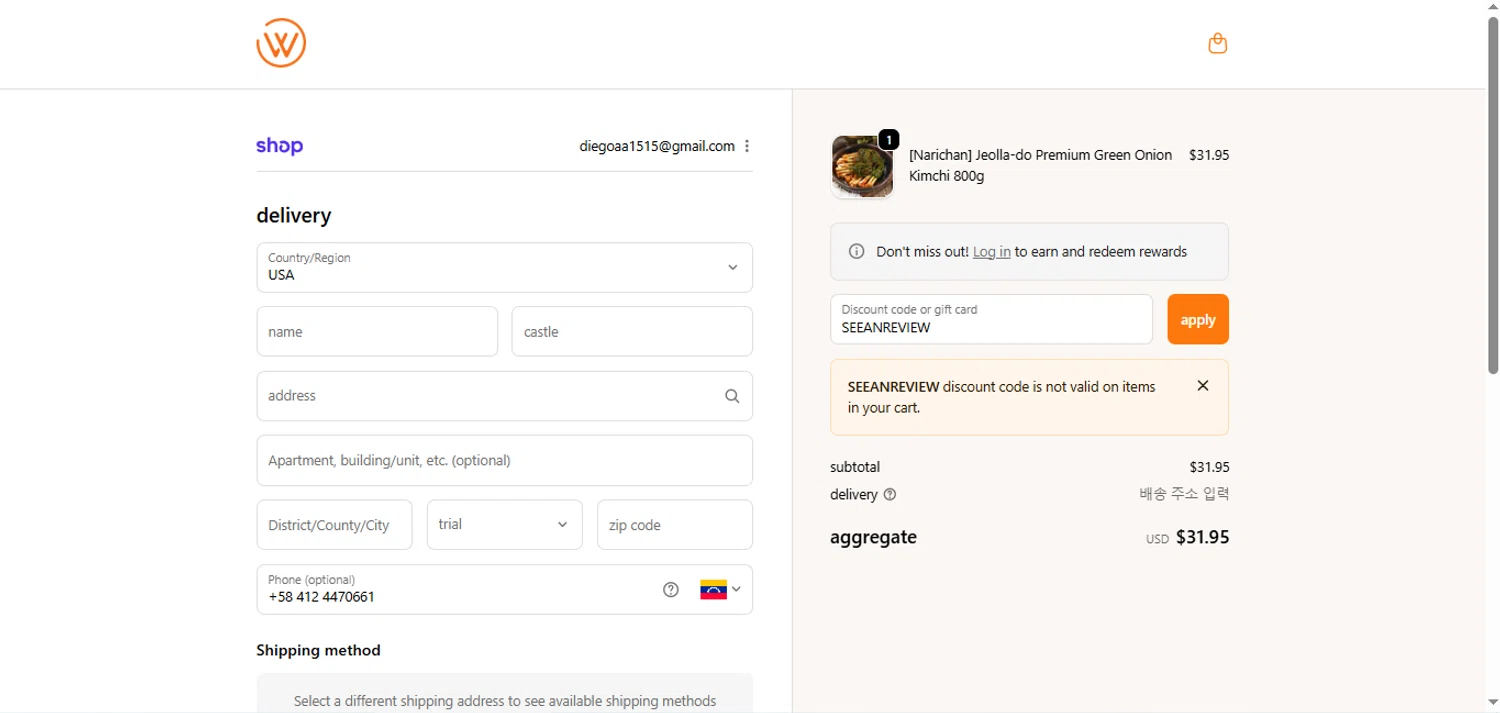
Task: Click the subtotal label
Action: pyautogui.click(x=855, y=467)
